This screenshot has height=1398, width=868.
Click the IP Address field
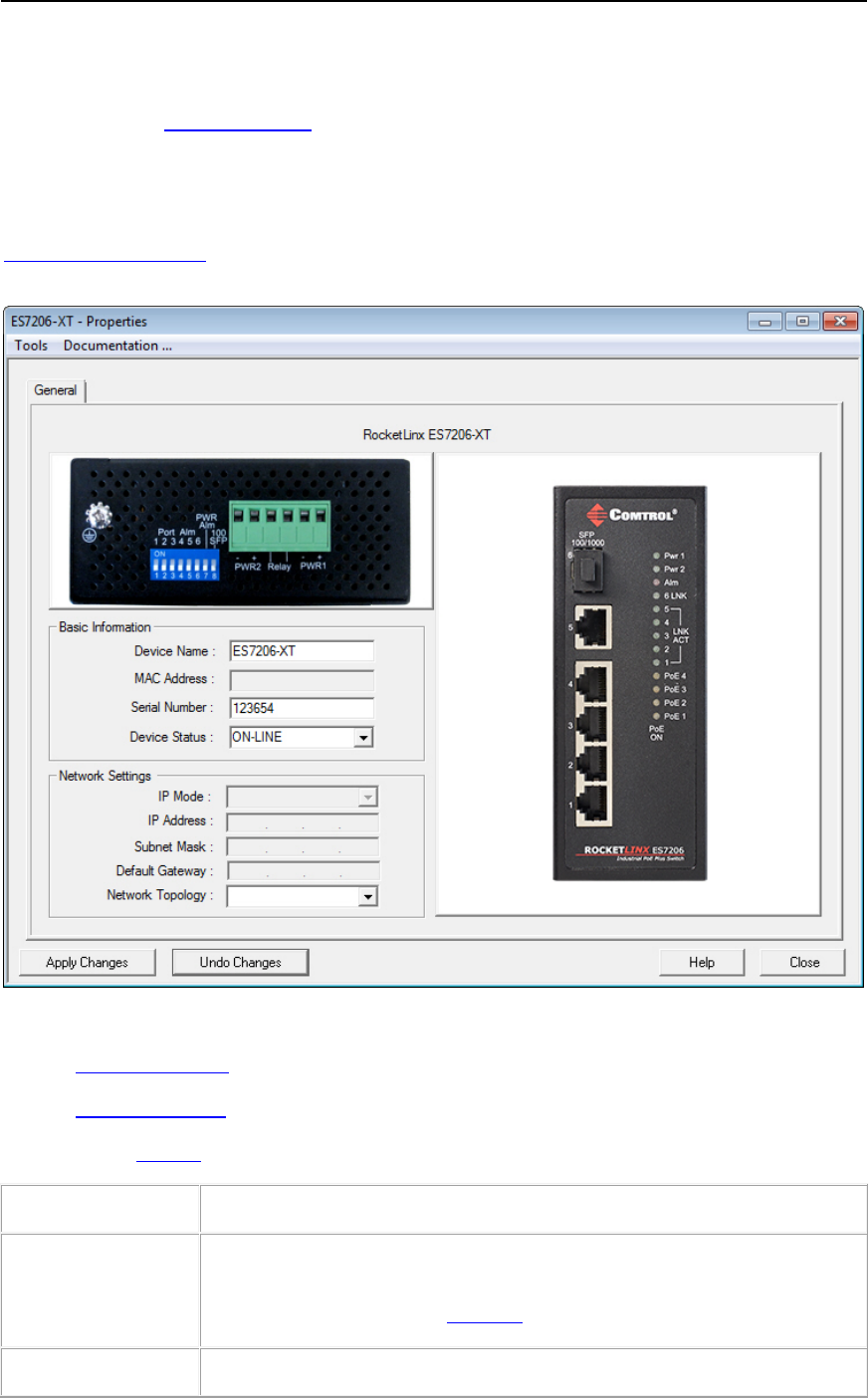[x=303, y=822]
